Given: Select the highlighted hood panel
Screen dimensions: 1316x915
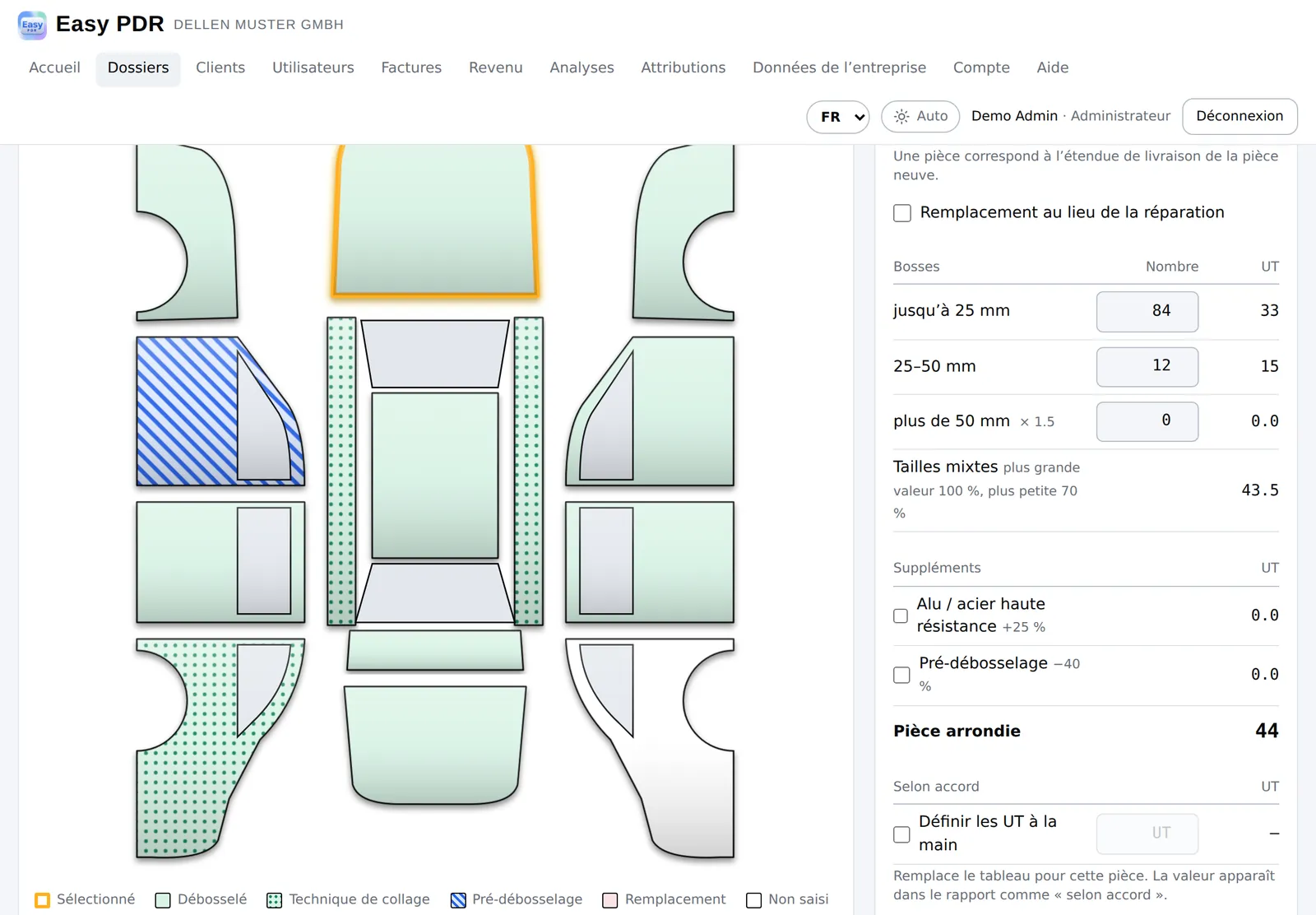Looking at the screenshot, I should coord(434,221).
